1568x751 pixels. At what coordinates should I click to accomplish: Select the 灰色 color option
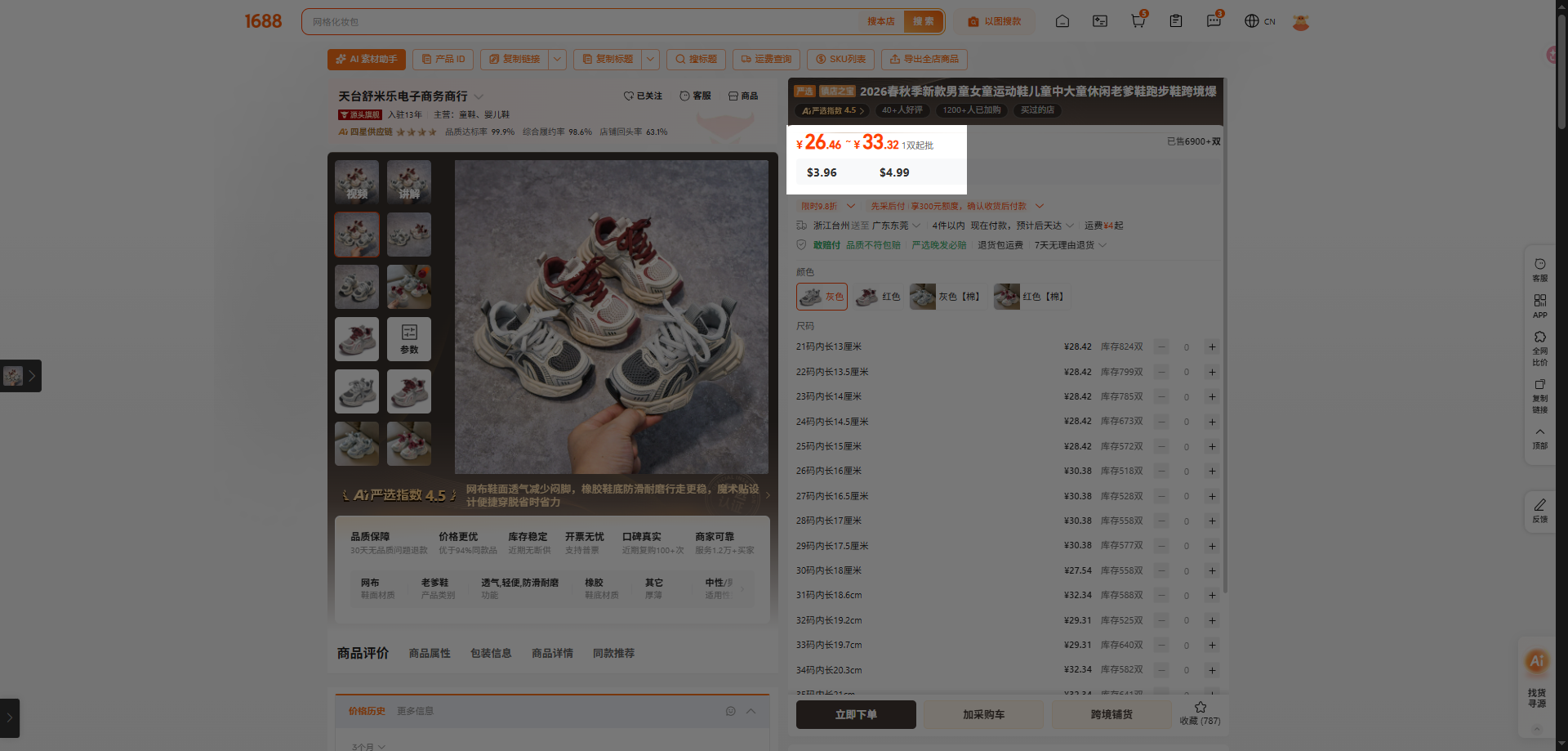click(x=822, y=297)
